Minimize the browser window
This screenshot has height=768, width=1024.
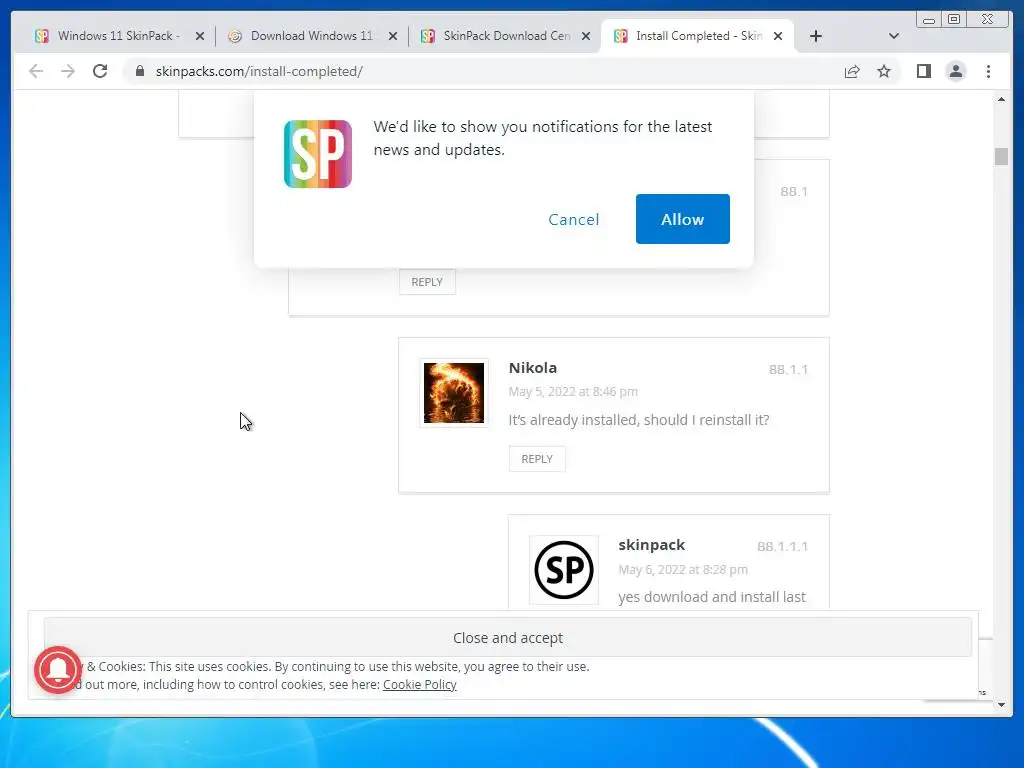[929, 20]
